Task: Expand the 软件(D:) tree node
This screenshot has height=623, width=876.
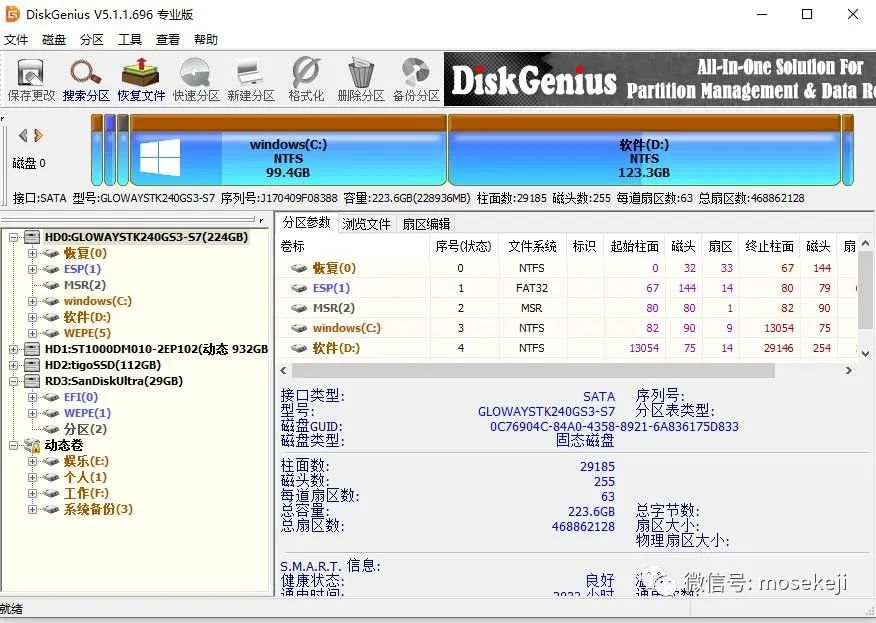Action: point(32,317)
